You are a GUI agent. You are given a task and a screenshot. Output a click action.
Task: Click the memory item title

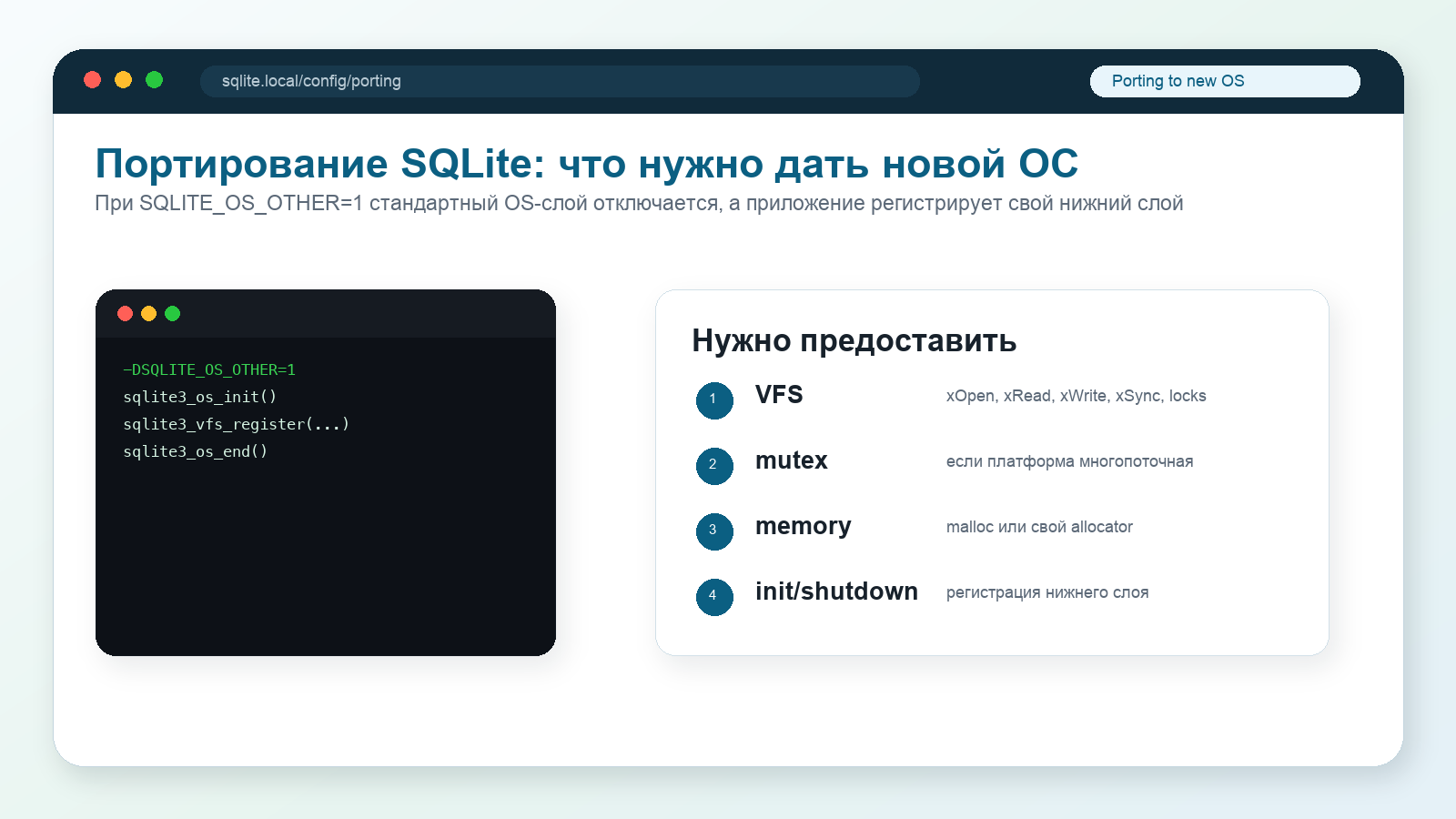click(x=804, y=527)
